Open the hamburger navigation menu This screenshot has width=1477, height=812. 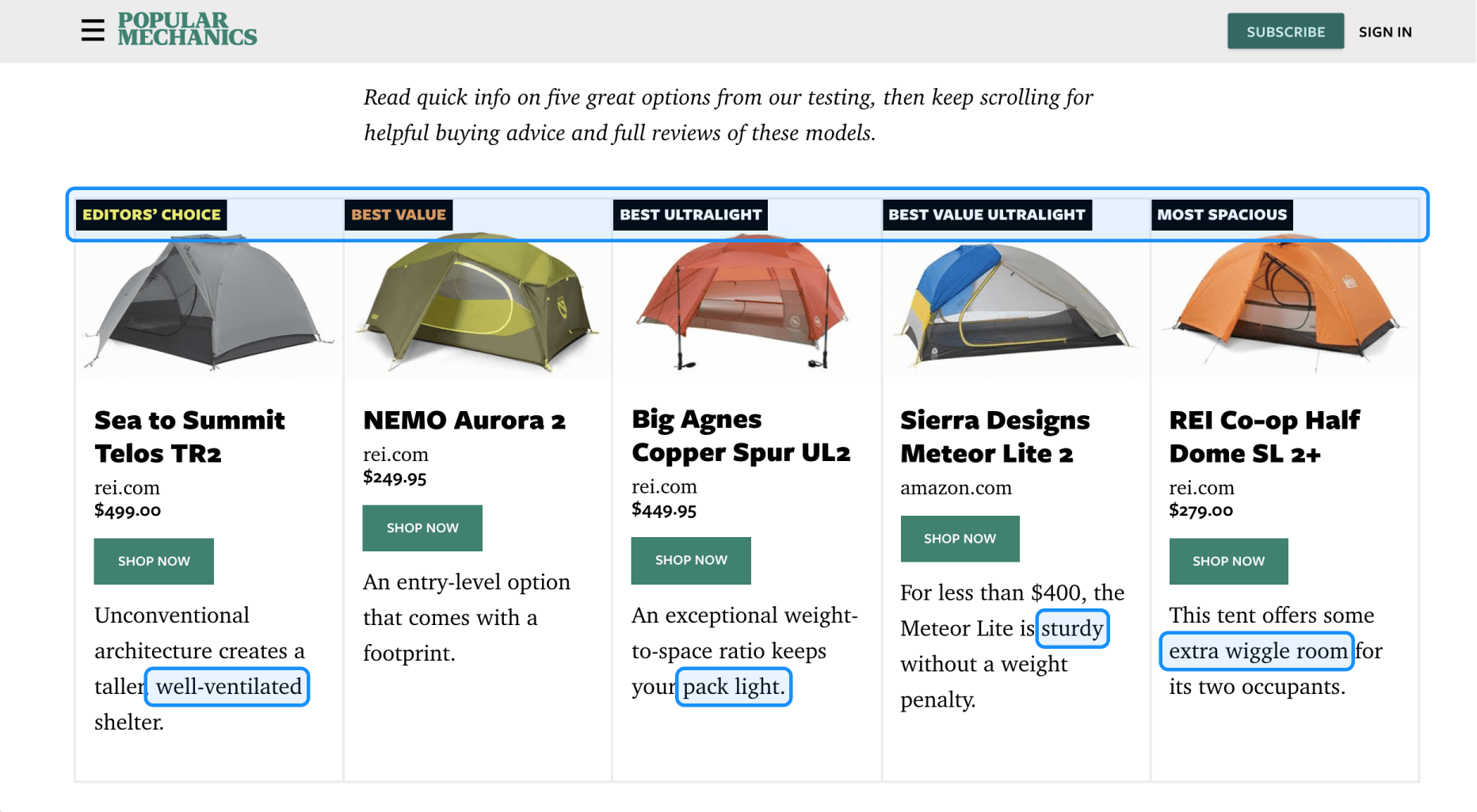tap(93, 31)
